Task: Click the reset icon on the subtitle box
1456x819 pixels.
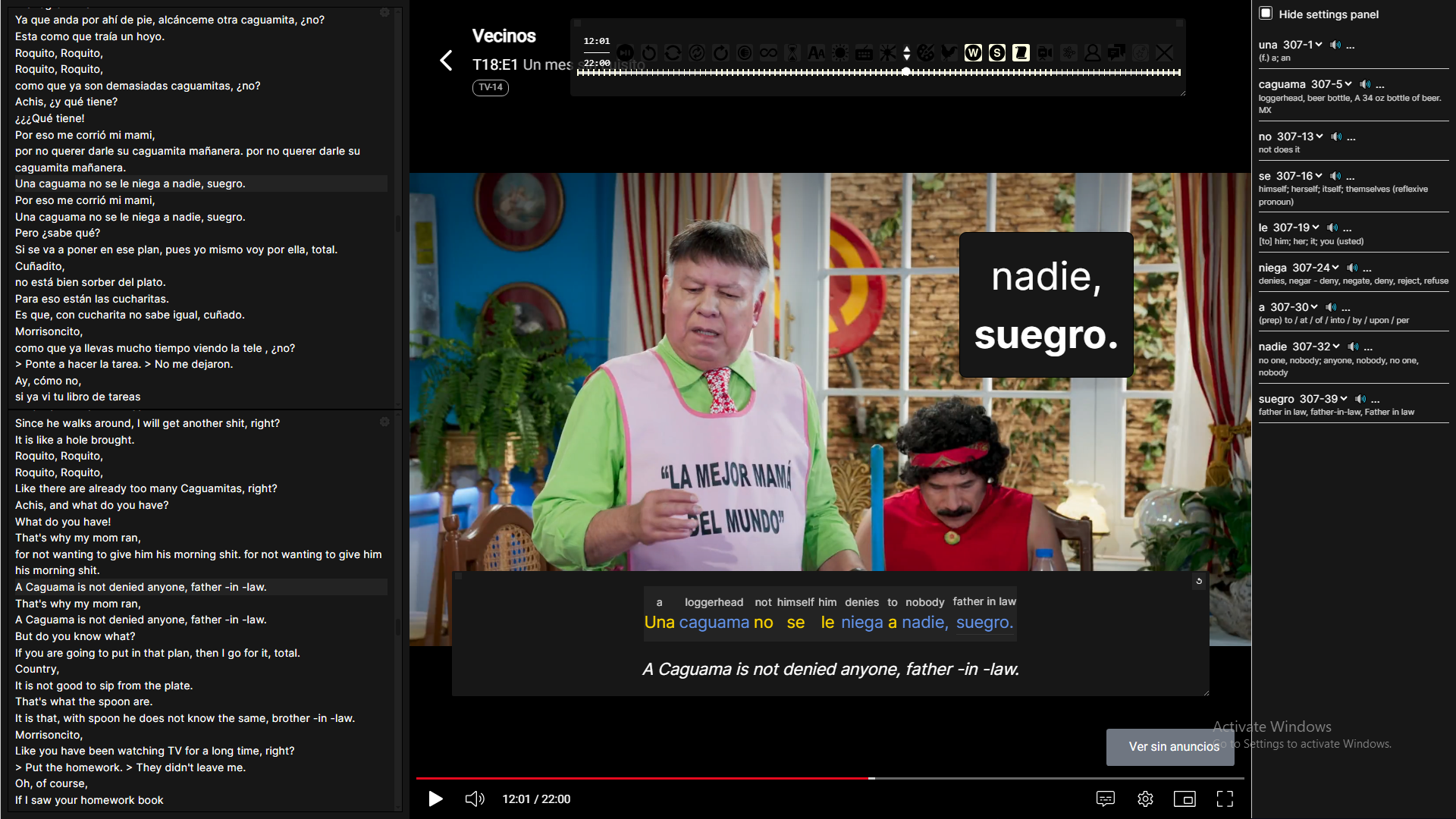Action: pyautogui.click(x=1199, y=582)
